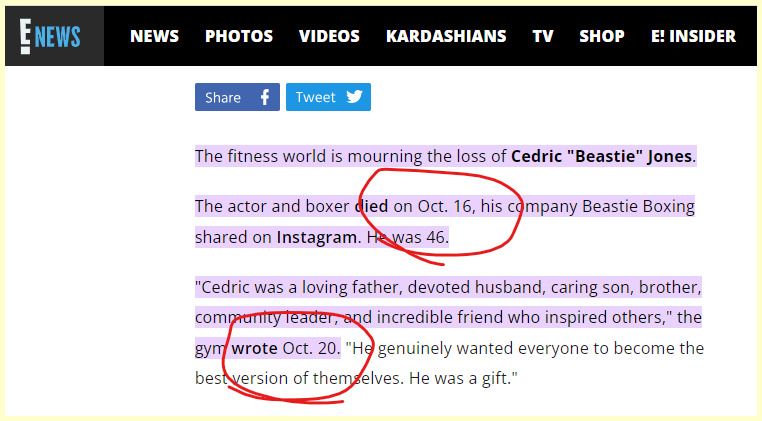762x421 pixels.
Task: Go to the PHOTOS section
Action: tap(239, 36)
